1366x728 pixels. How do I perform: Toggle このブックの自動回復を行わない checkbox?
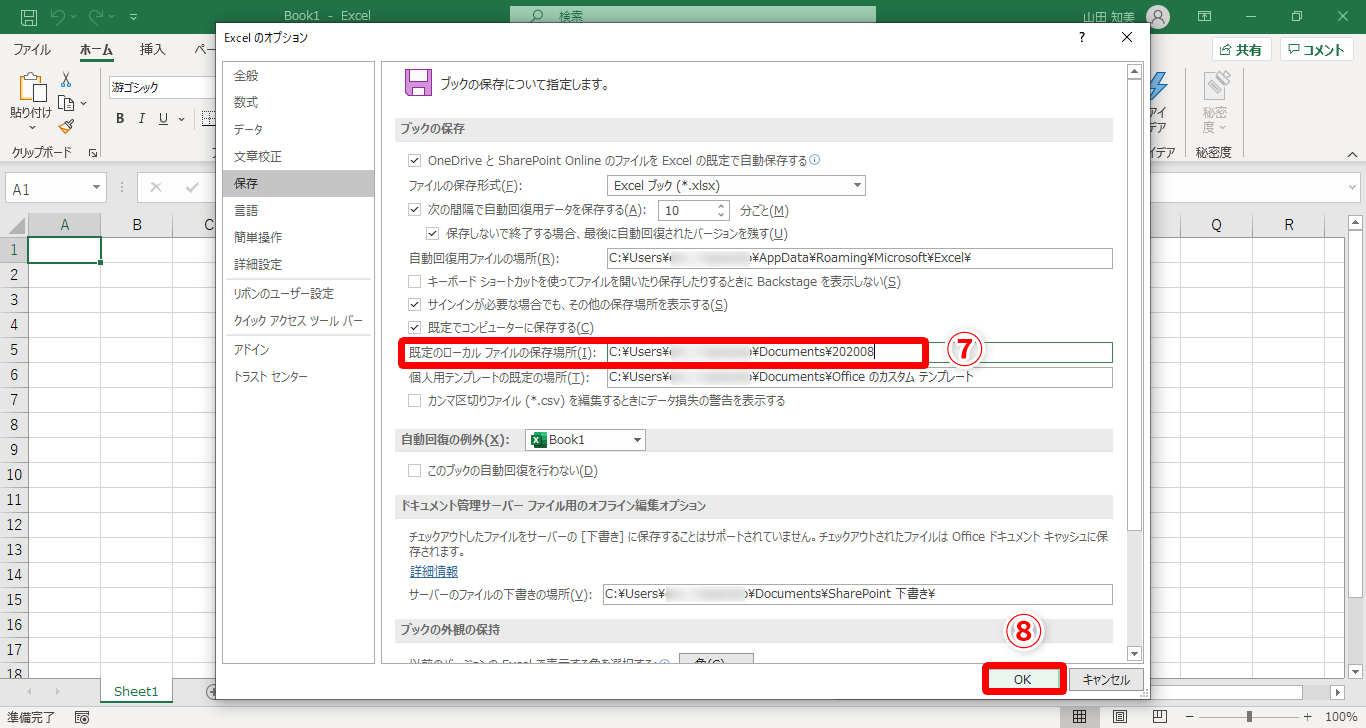point(415,470)
